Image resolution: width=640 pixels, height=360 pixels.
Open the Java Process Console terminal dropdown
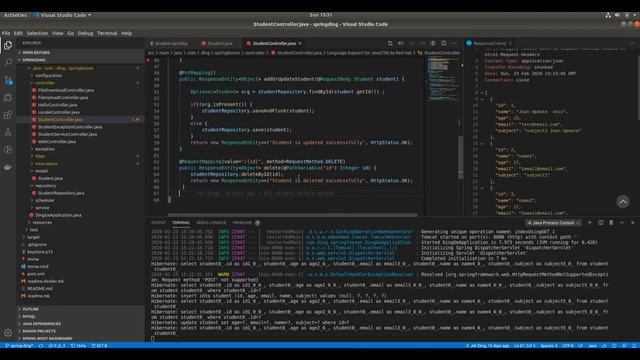pos(553,223)
